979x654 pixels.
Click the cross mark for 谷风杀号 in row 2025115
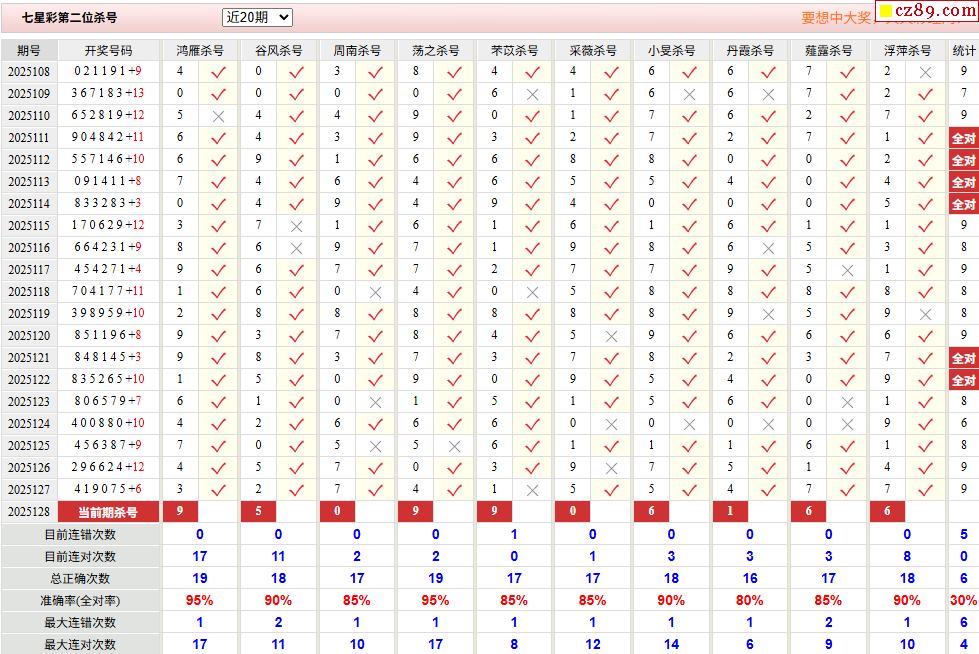(x=296, y=226)
